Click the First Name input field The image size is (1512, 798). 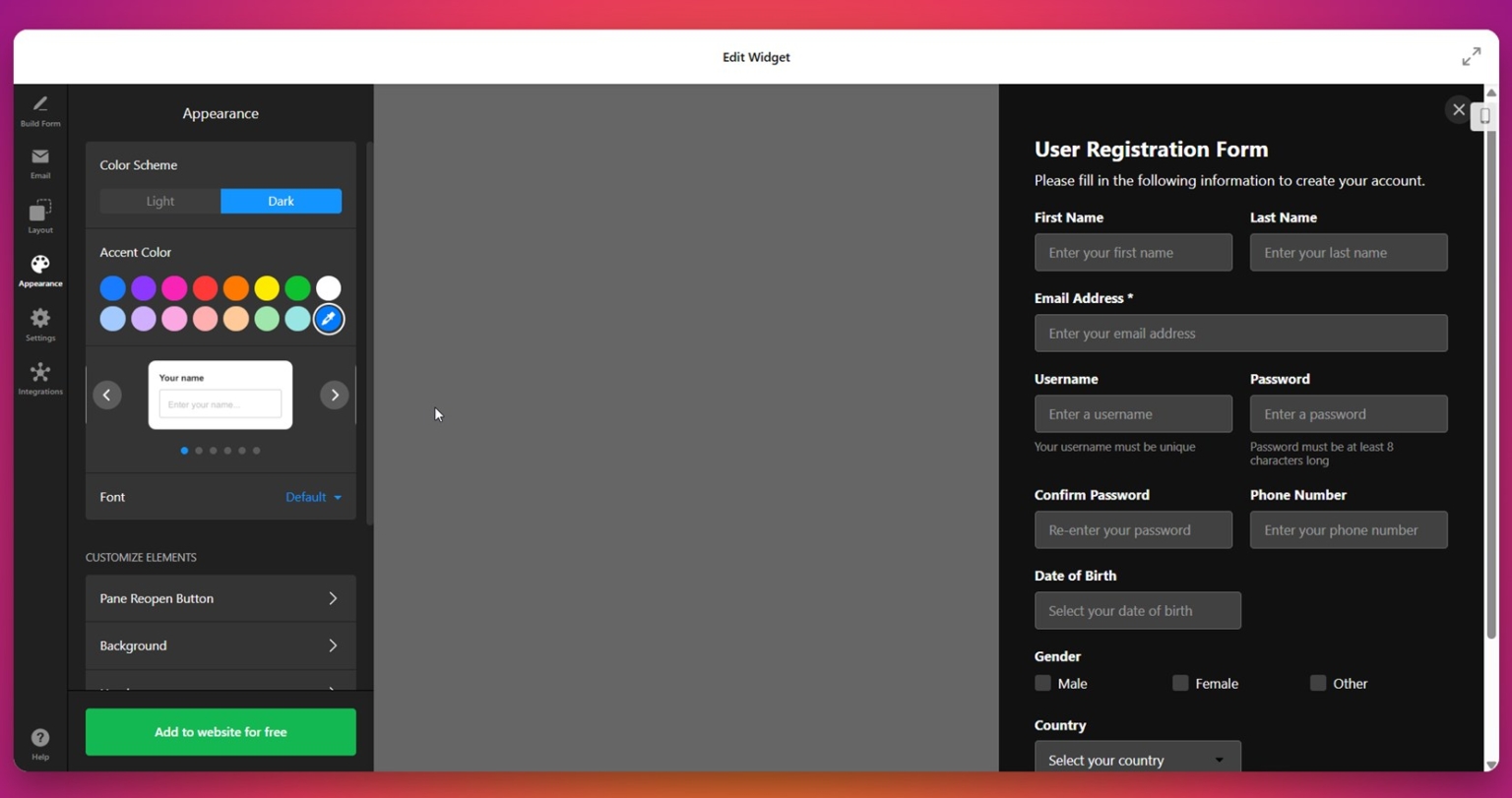[1133, 252]
